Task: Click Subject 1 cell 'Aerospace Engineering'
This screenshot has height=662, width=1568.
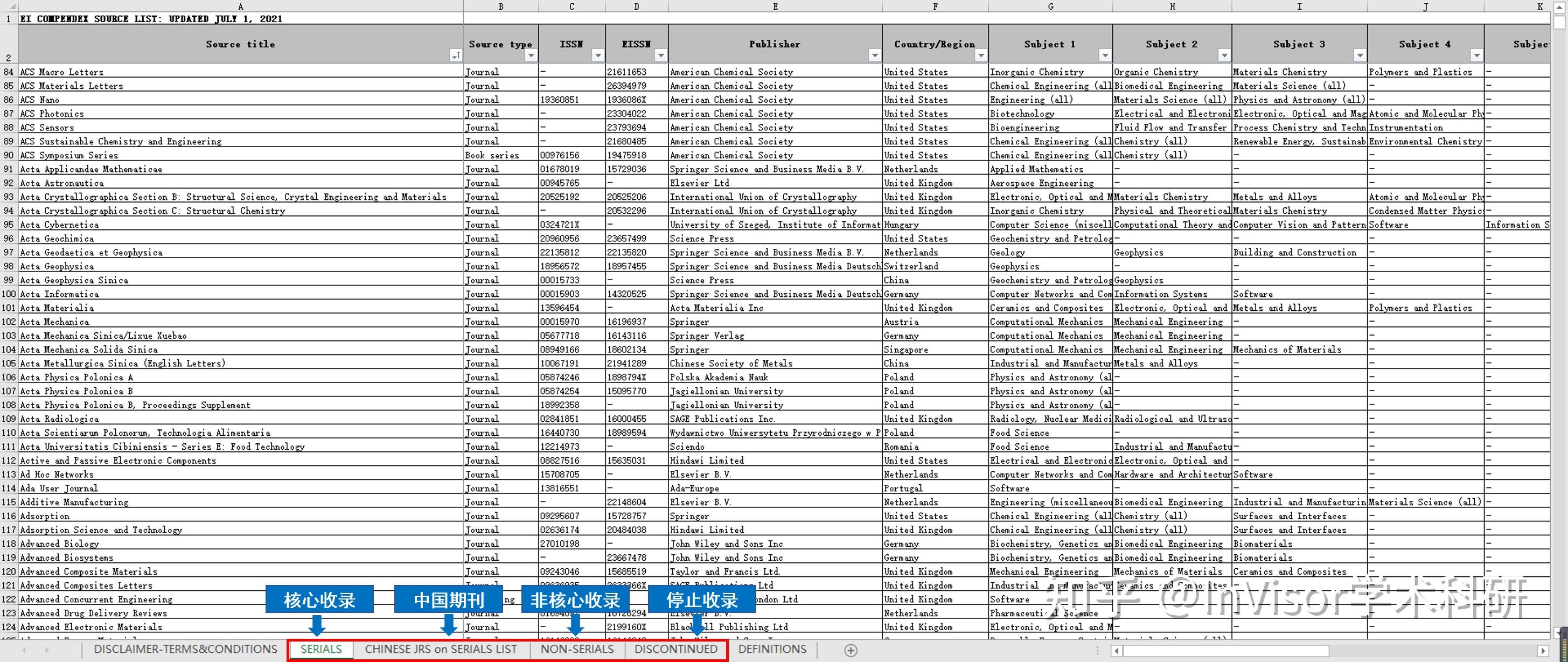Action: tap(1050, 183)
